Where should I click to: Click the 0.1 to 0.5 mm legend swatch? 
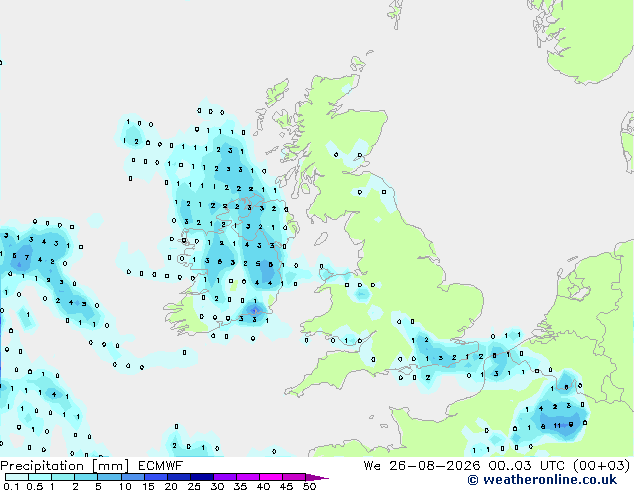17,477
